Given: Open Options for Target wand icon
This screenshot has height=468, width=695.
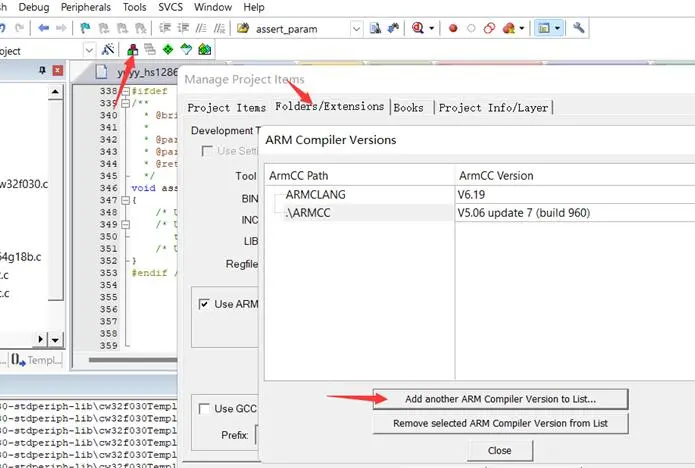Looking at the screenshot, I should coord(107,50).
